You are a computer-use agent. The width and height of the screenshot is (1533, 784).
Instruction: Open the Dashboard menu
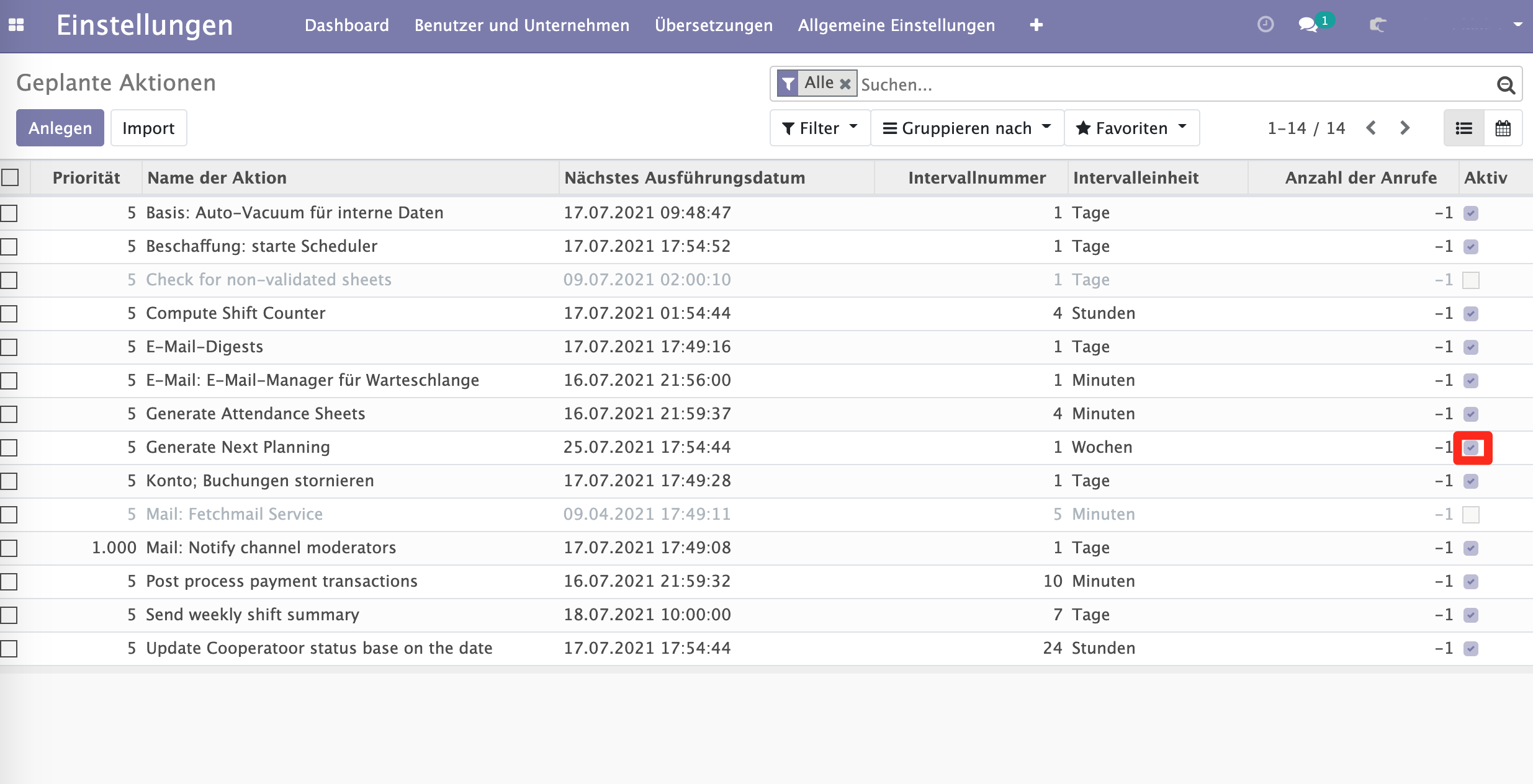tap(347, 25)
